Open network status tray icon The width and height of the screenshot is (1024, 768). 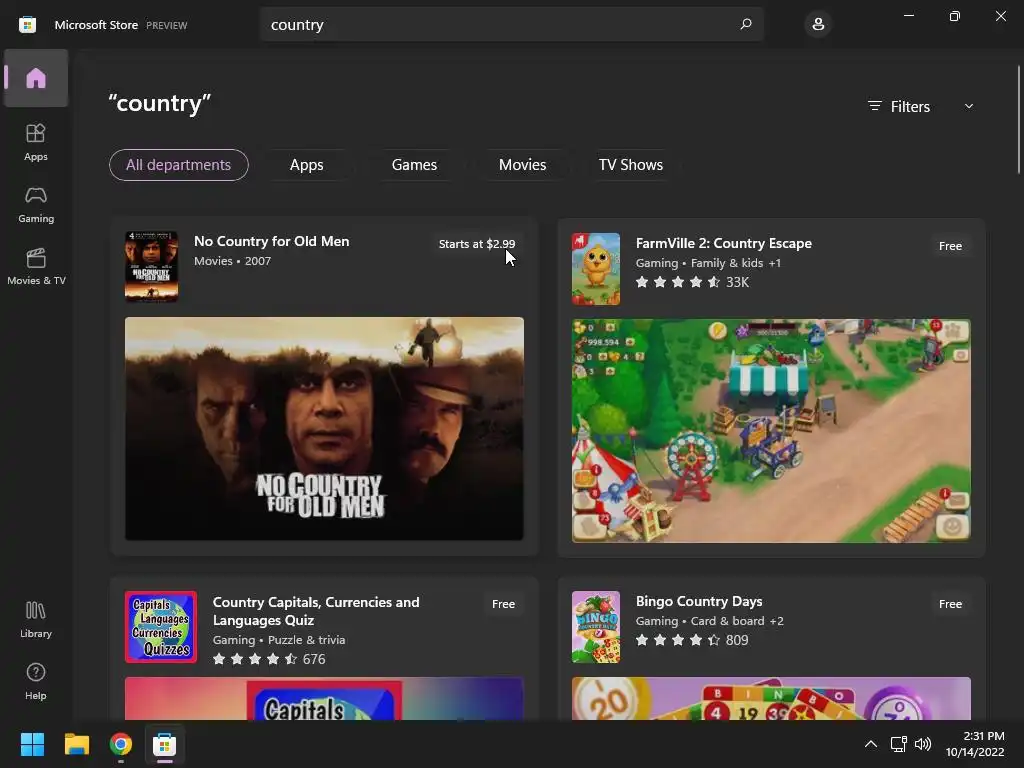[899, 744]
